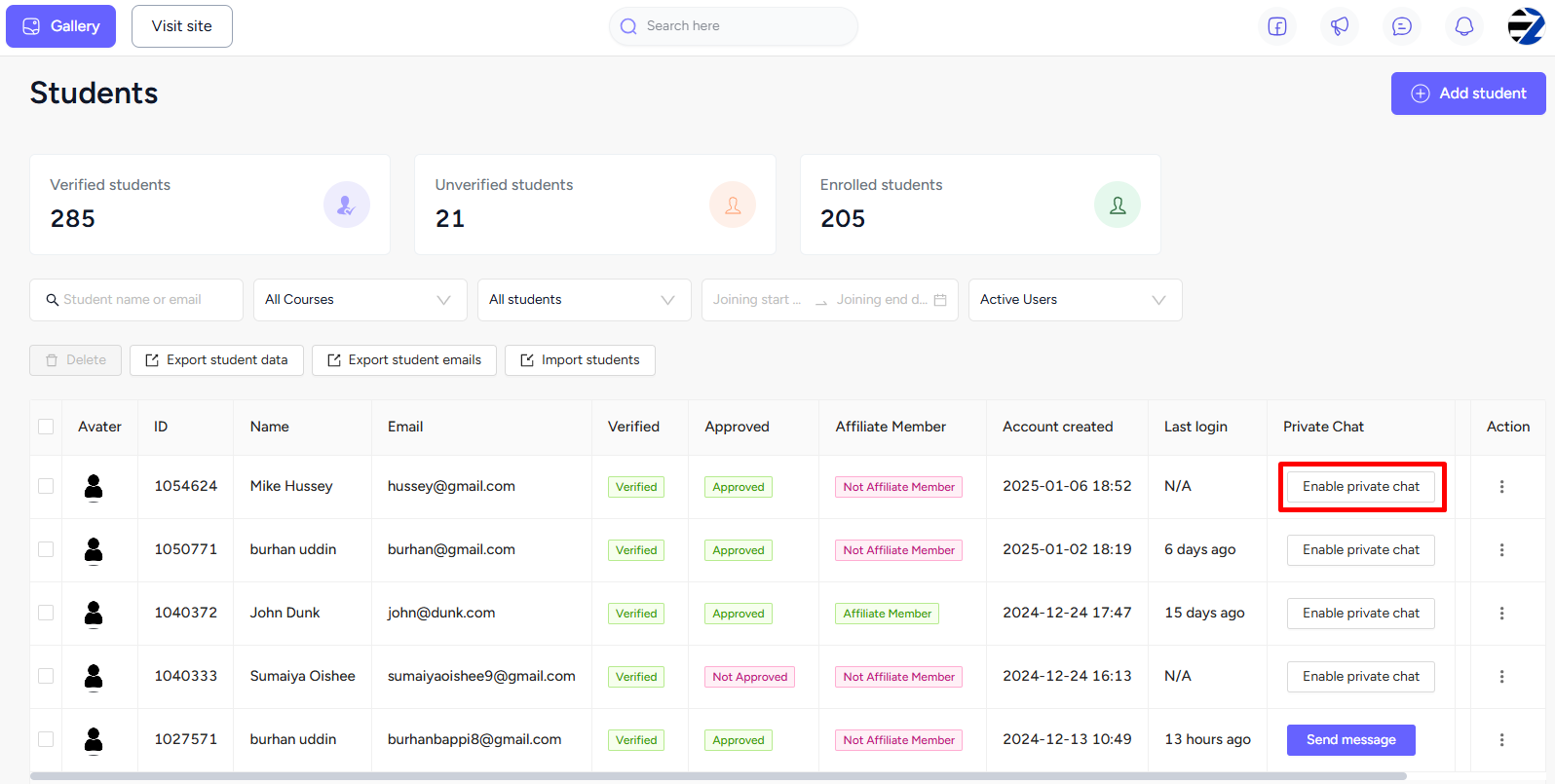The image size is (1555, 784).
Task: Enable private chat for burhan@gmail.com
Action: (1361, 550)
